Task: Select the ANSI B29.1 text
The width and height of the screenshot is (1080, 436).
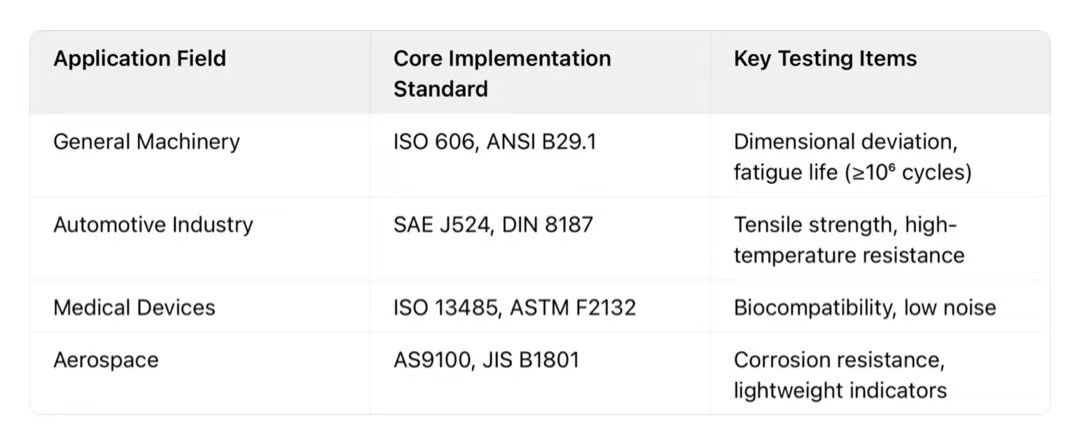Action: (x=543, y=142)
